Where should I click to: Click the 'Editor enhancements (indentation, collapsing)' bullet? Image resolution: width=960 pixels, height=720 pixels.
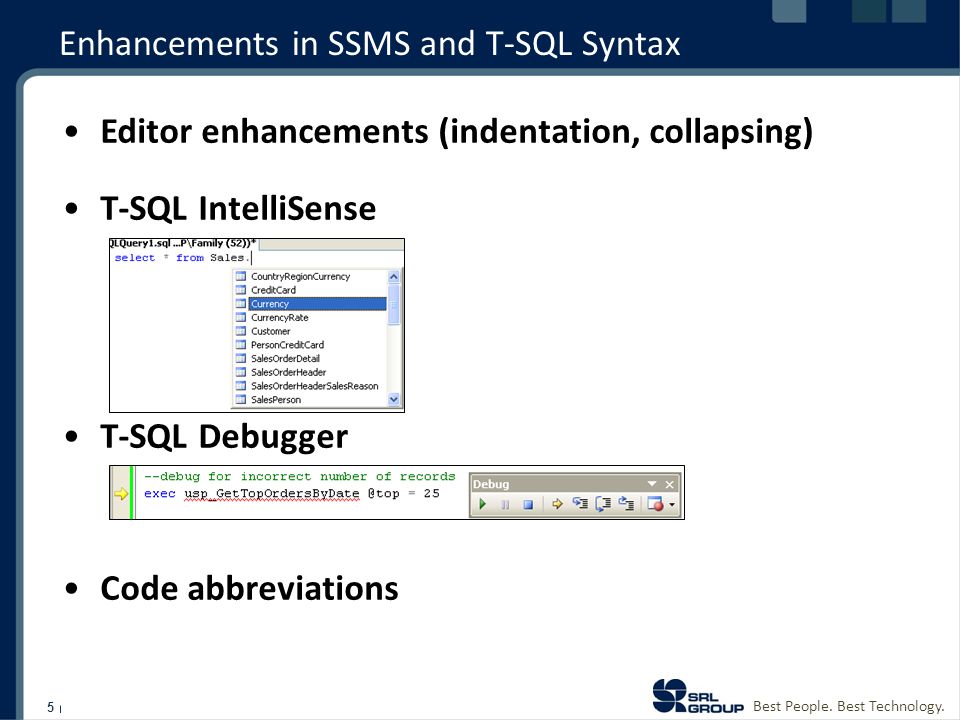pos(457,132)
